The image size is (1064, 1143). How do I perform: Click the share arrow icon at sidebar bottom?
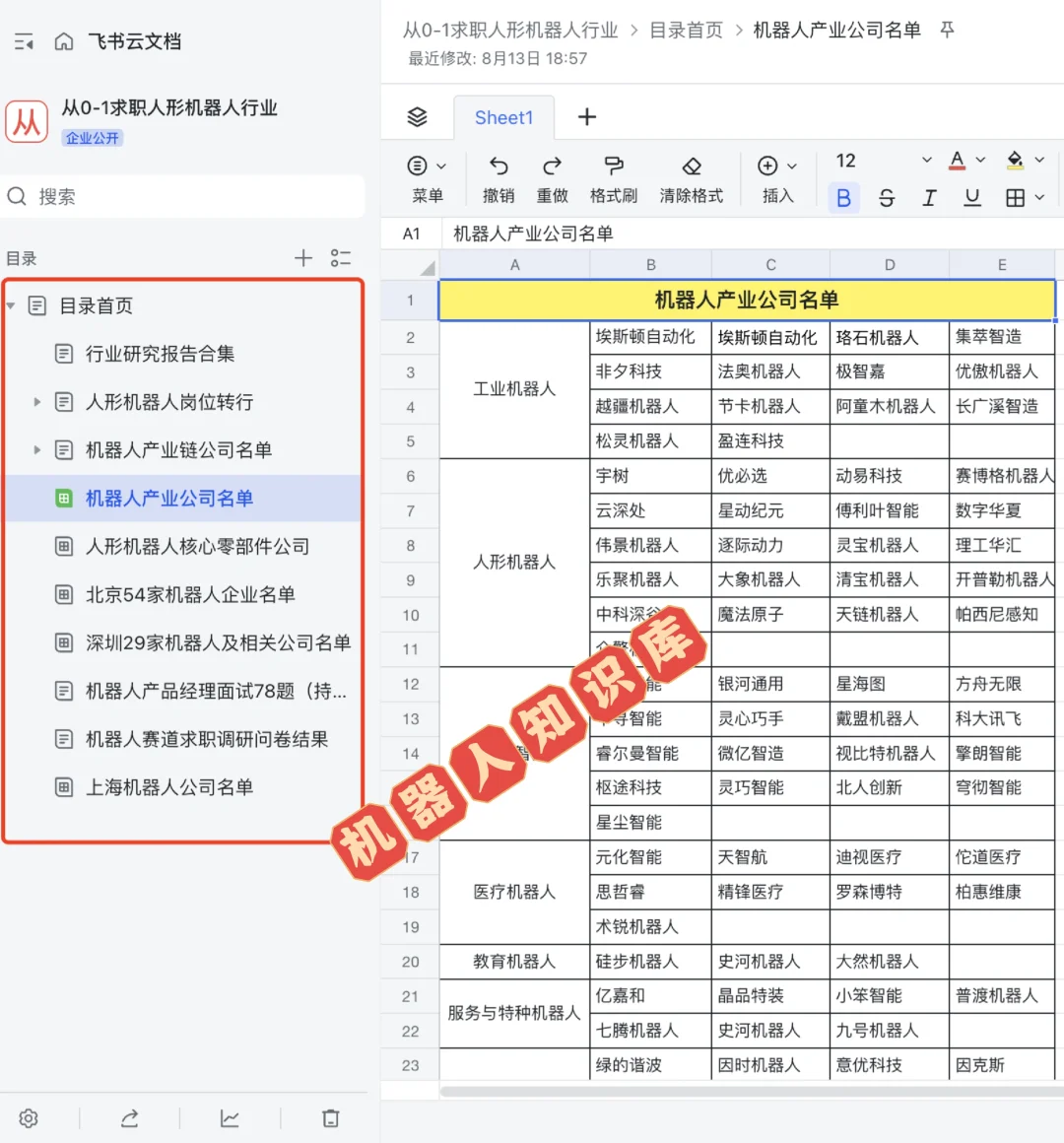(130, 1118)
